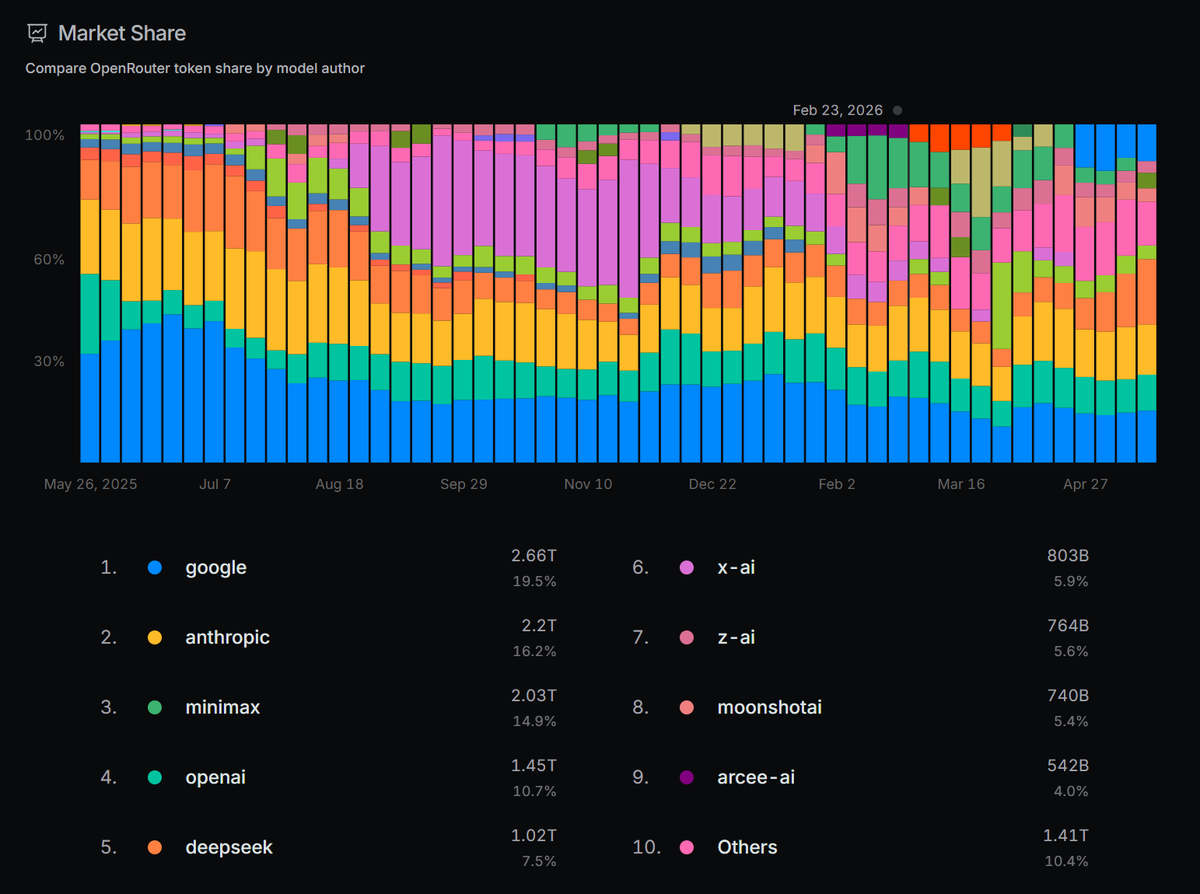This screenshot has height=894, width=1200.
Task: Open the x-ai author link
Action: 736,567
